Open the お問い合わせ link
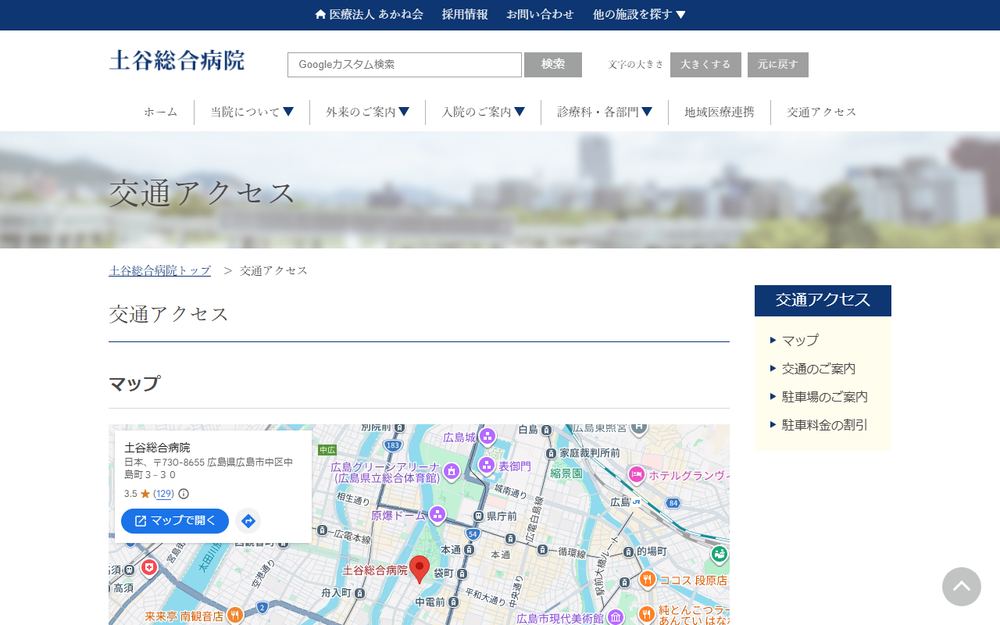This screenshot has width=1000, height=625. [x=540, y=14]
